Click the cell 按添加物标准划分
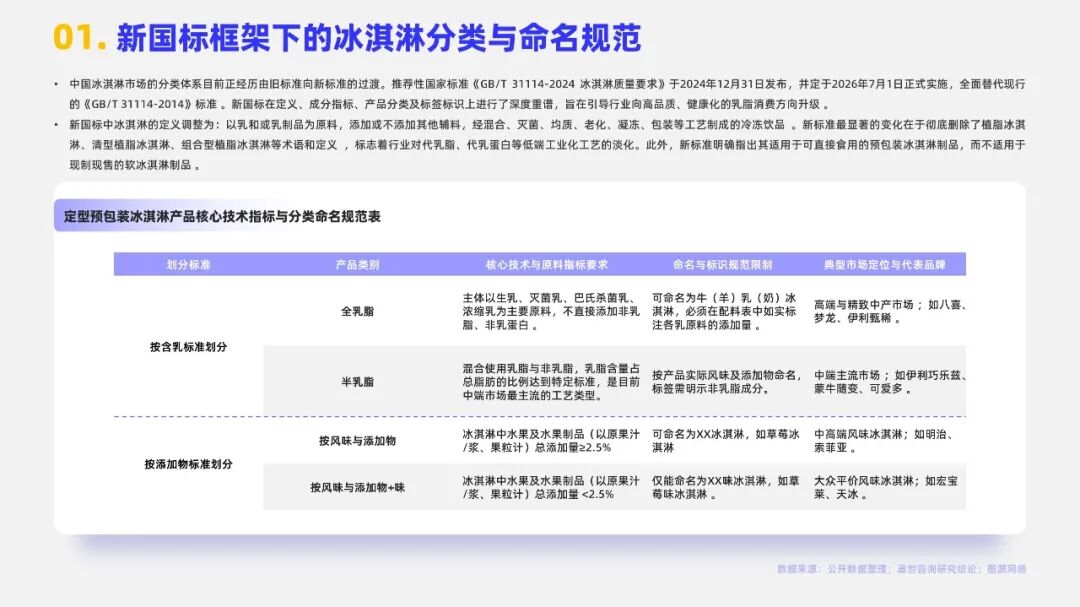Viewport: 1080px width, 607px height. click(188, 464)
